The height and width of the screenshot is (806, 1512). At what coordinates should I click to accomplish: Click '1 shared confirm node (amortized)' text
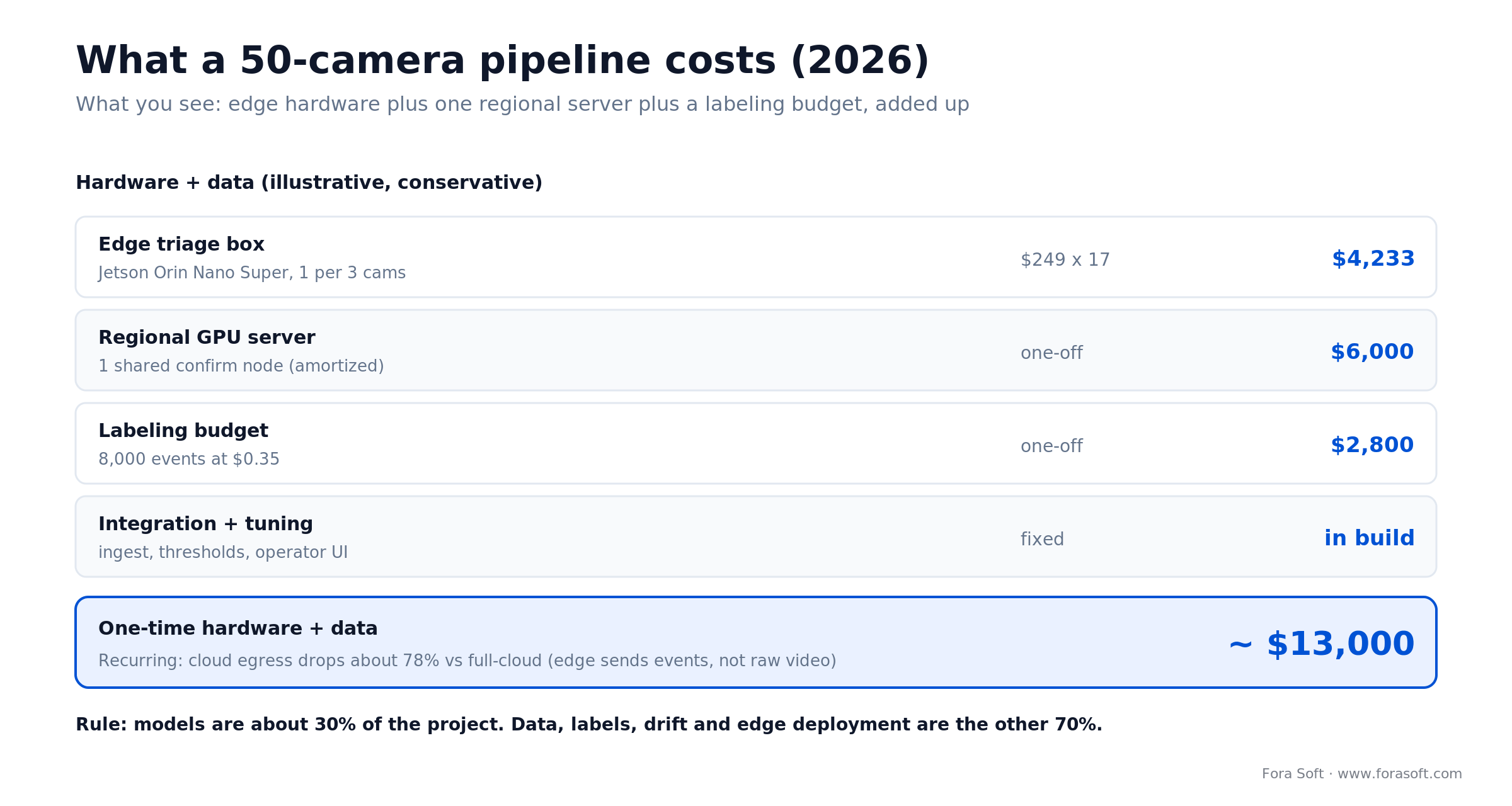(241, 366)
